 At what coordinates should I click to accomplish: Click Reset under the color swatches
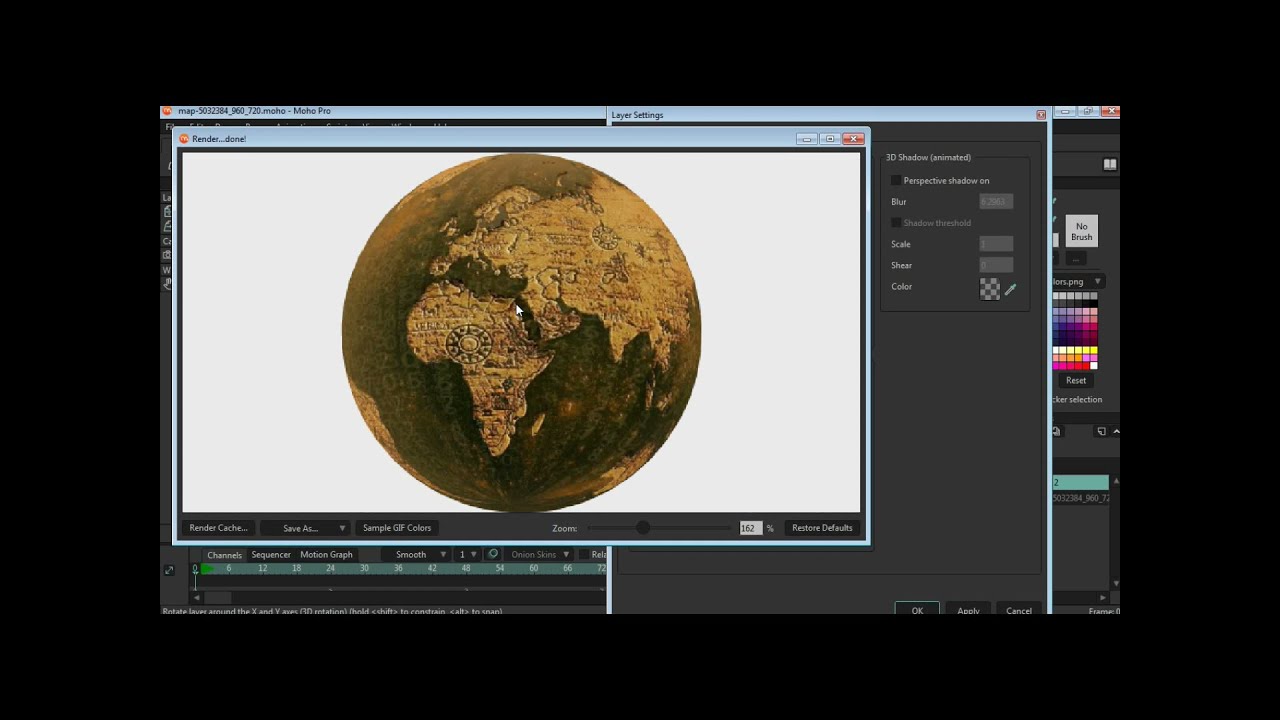(x=1076, y=381)
